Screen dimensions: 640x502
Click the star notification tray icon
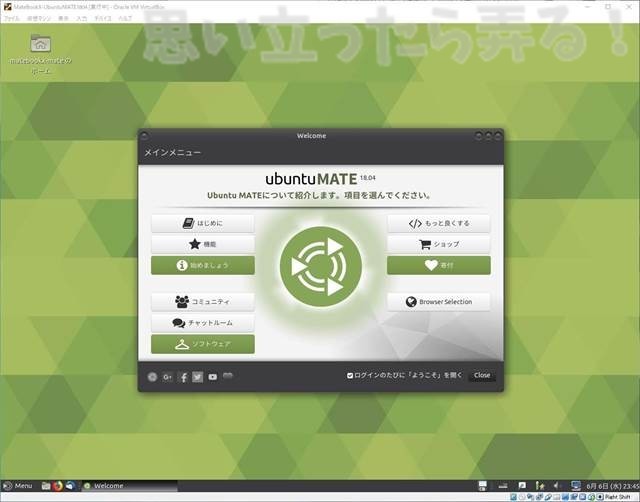tap(540, 486)
